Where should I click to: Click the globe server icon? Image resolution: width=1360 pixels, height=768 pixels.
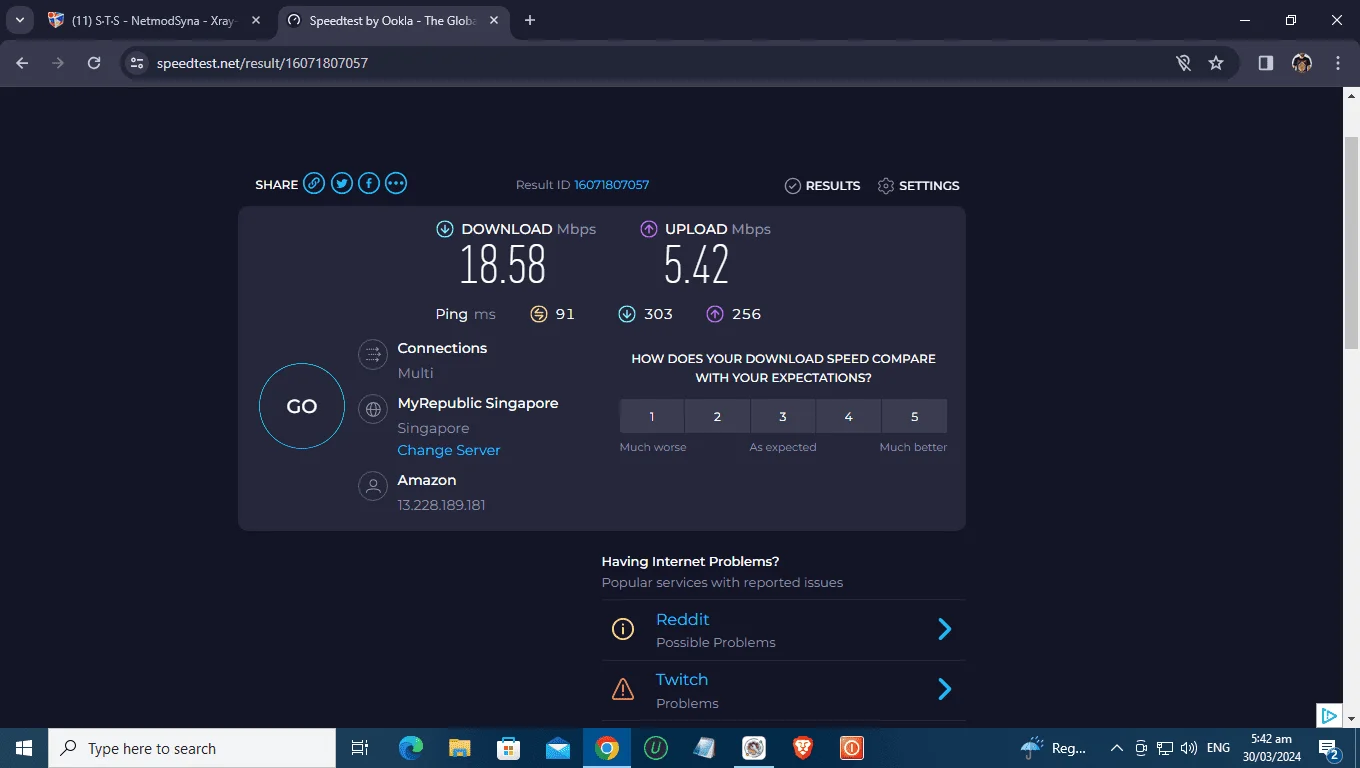tap(373, 409)
